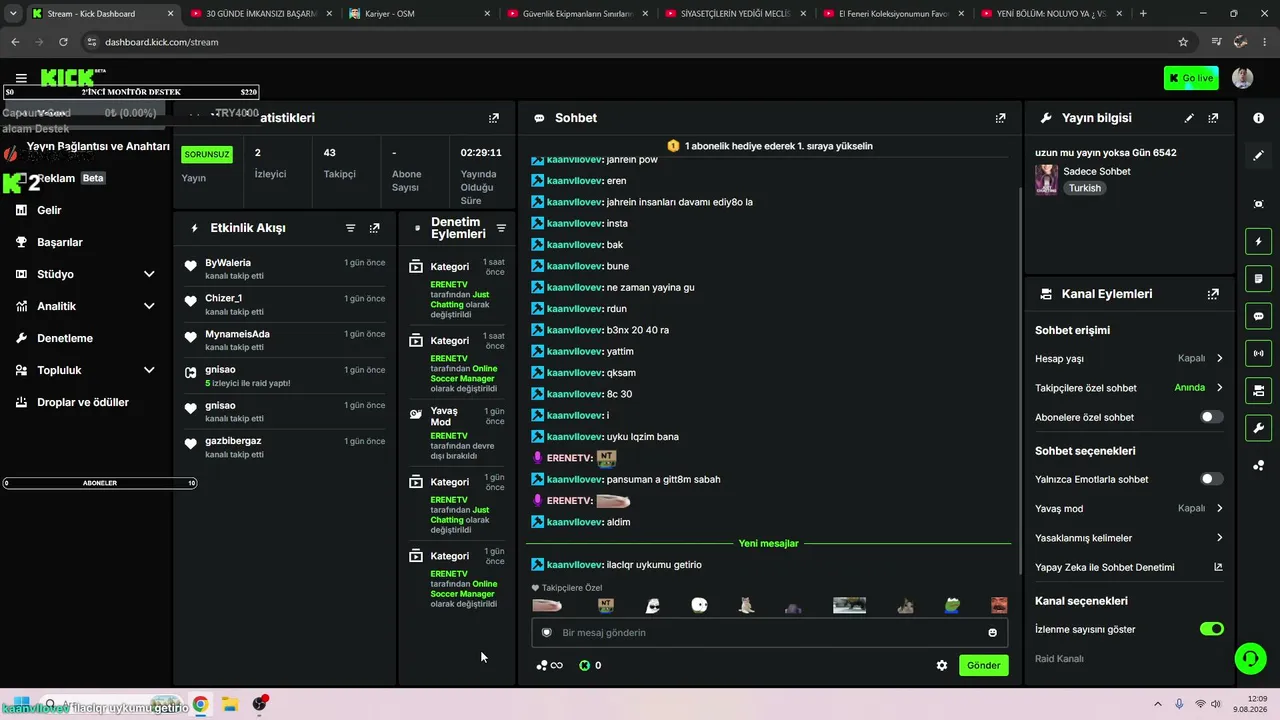Toggle İzlenme sayısını göster switch
1280x720 pixels.
[1211, 629]
